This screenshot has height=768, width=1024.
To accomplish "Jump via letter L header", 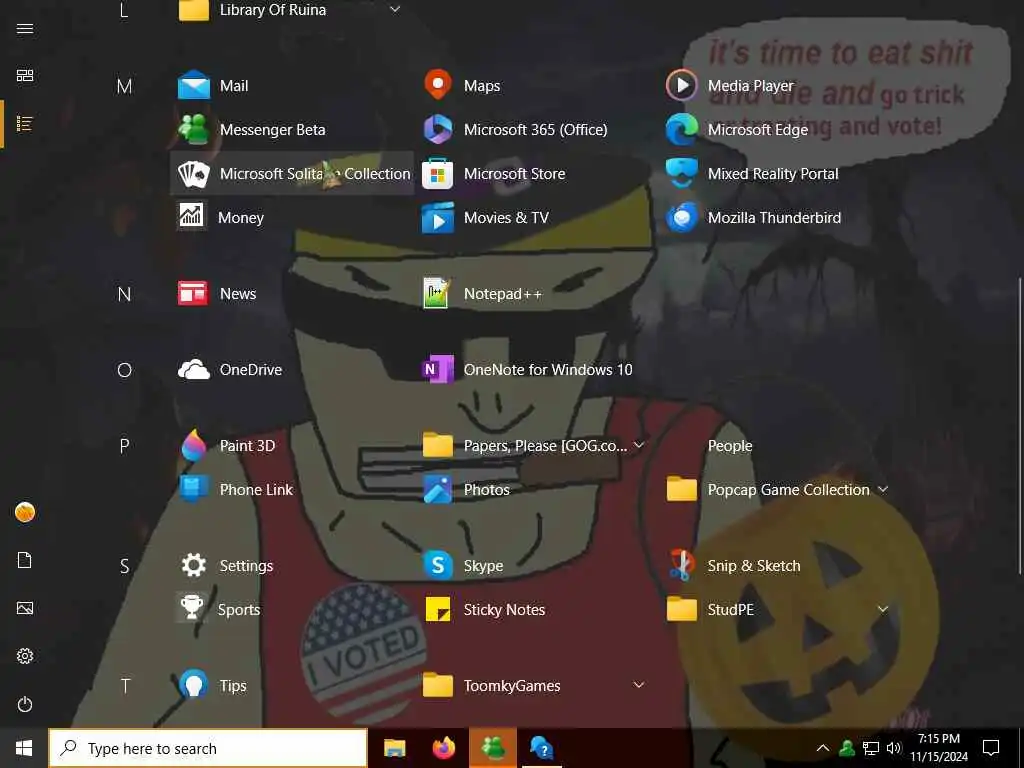I will pyautogui.click(x=124, y=10).
